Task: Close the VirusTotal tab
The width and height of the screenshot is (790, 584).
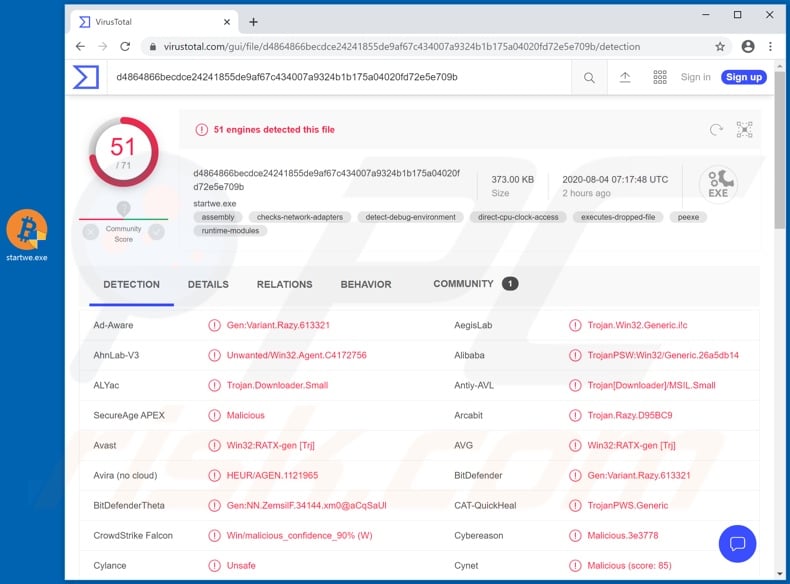Action: coord(227,22)
